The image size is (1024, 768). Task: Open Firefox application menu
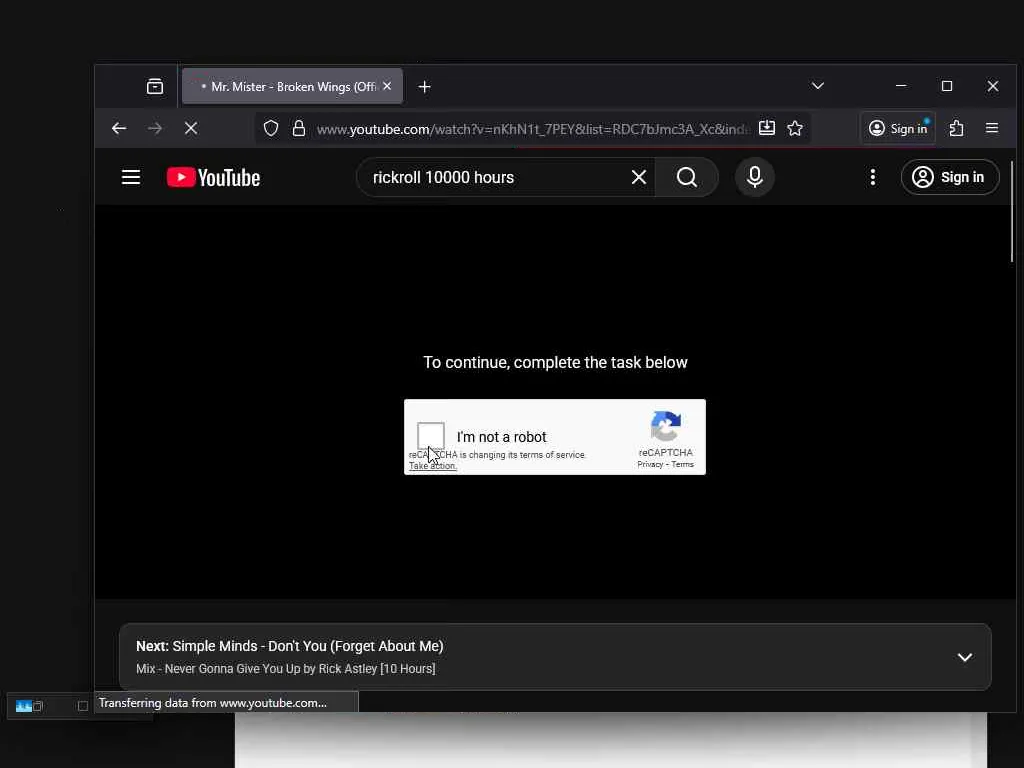click(x=992, y=128)
